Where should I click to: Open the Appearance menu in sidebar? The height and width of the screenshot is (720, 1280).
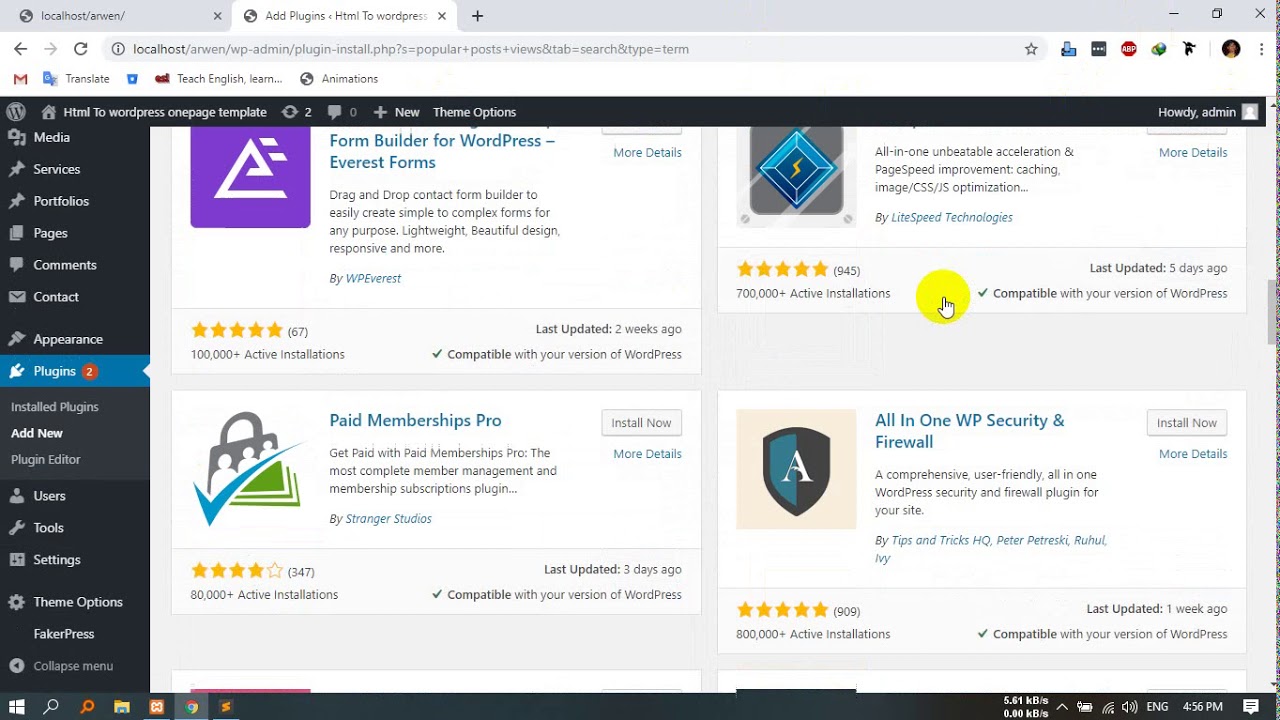pyautogui.click(x=67, y=339)
